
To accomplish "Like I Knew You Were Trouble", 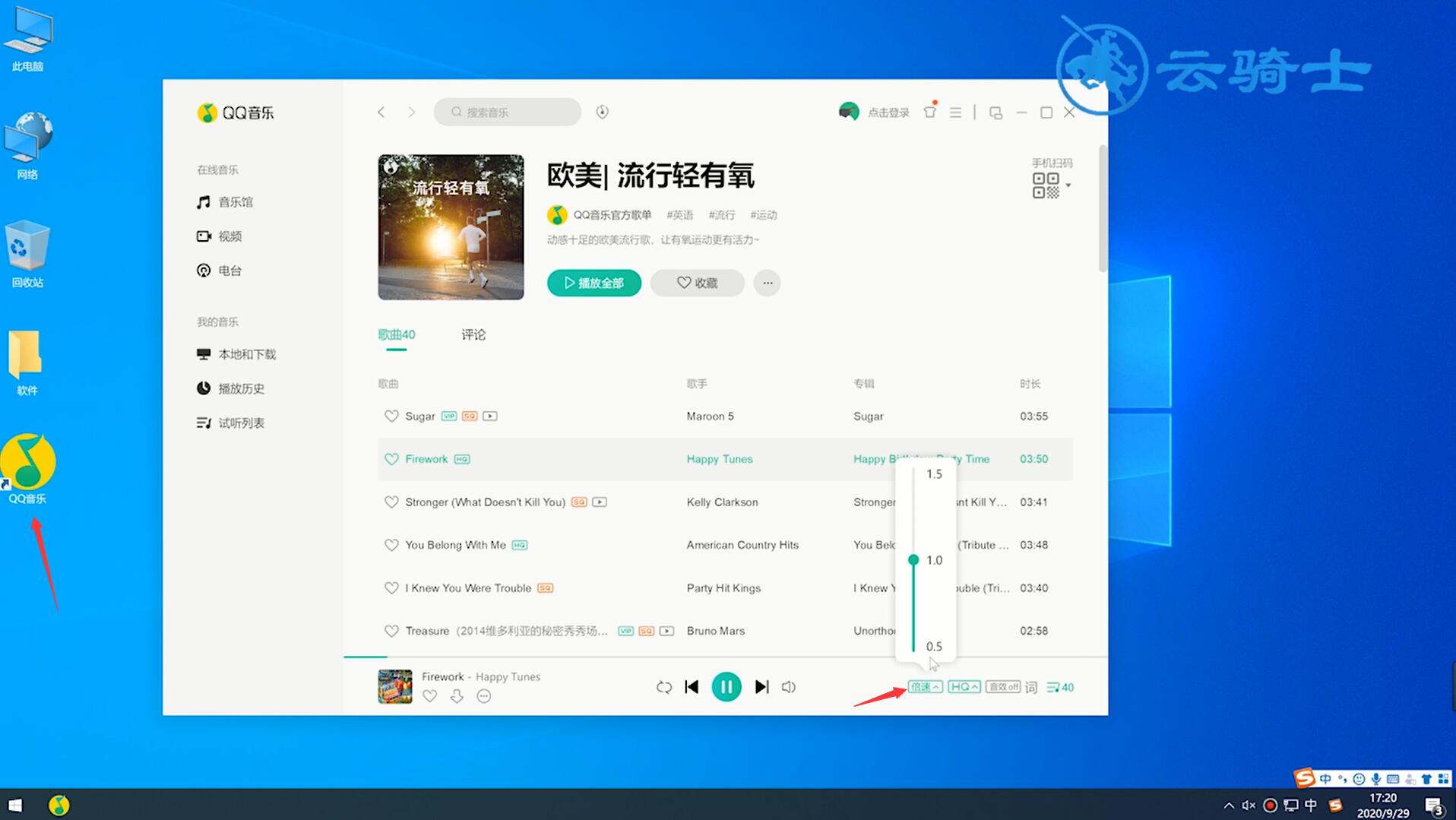I will click(x=391, y=588).
